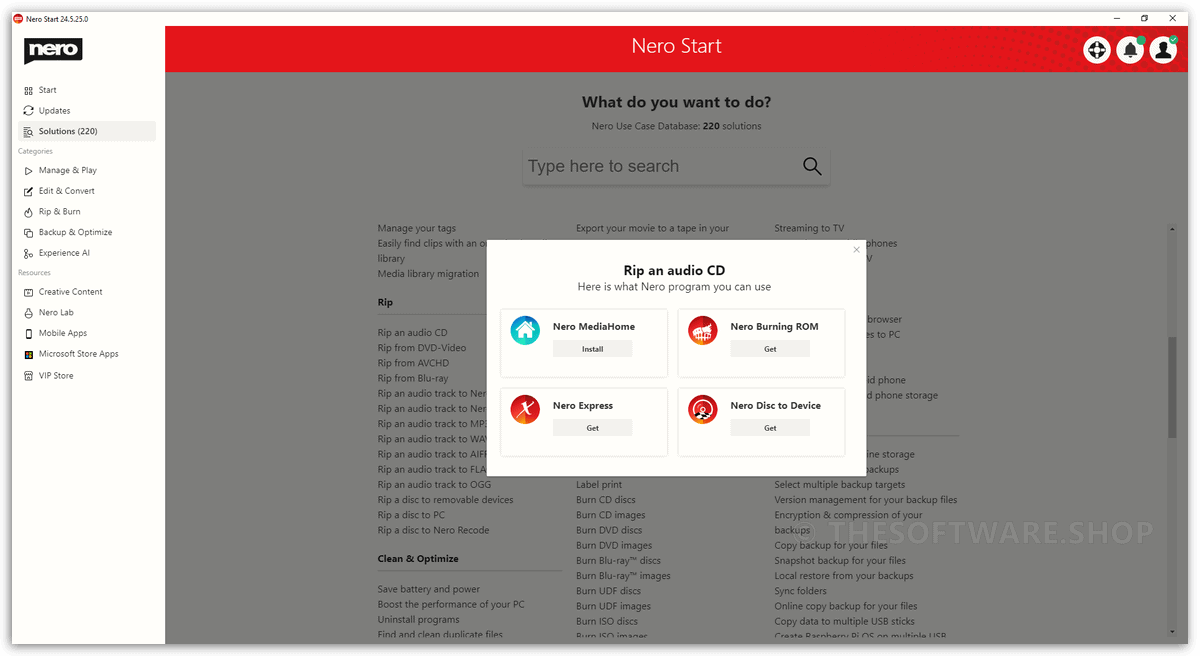Click the Edit & Convert pencil icon
Viewport: 1200px width, 656px height.
click(29, 191)
